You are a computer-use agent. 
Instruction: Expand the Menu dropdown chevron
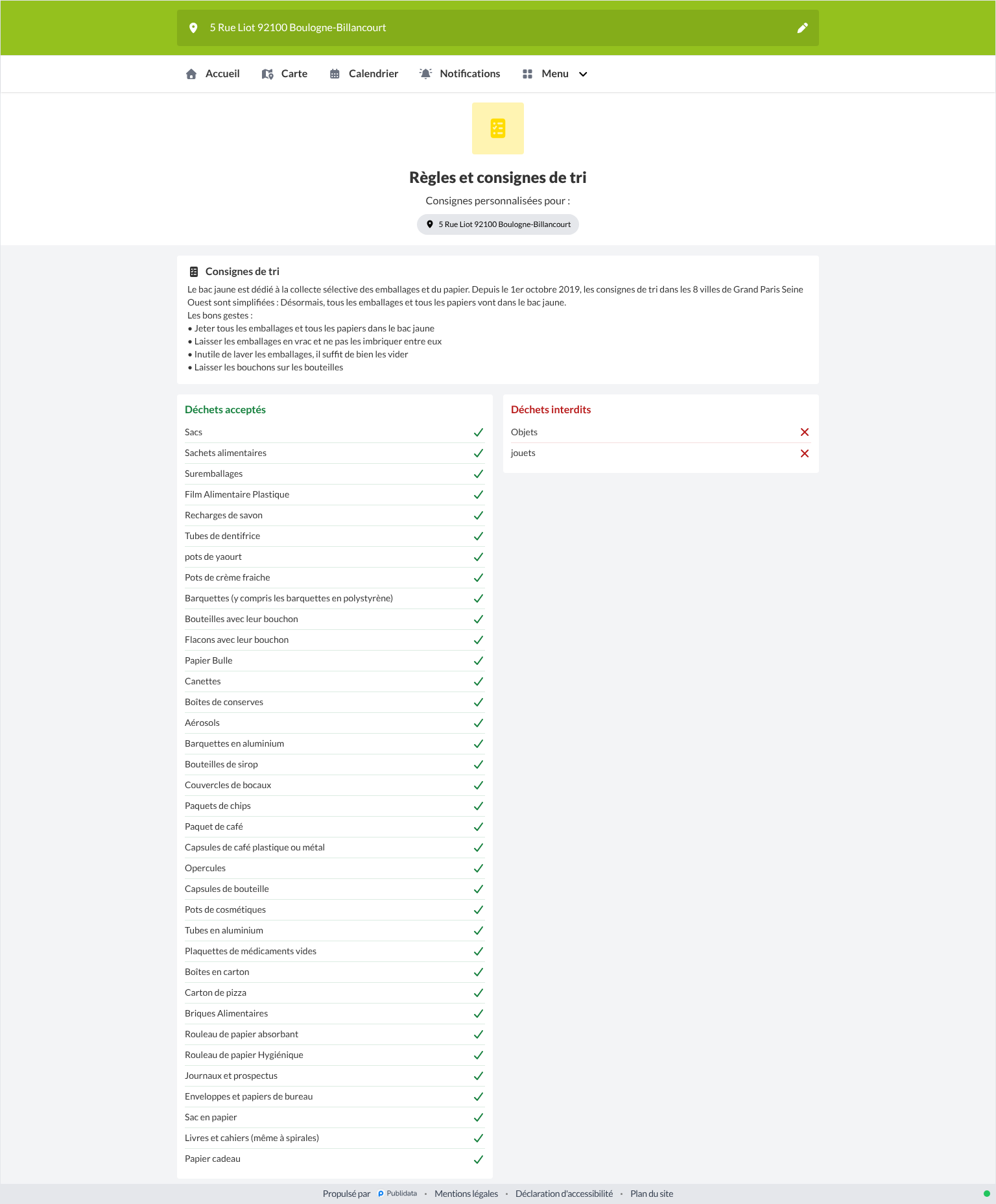583,74
